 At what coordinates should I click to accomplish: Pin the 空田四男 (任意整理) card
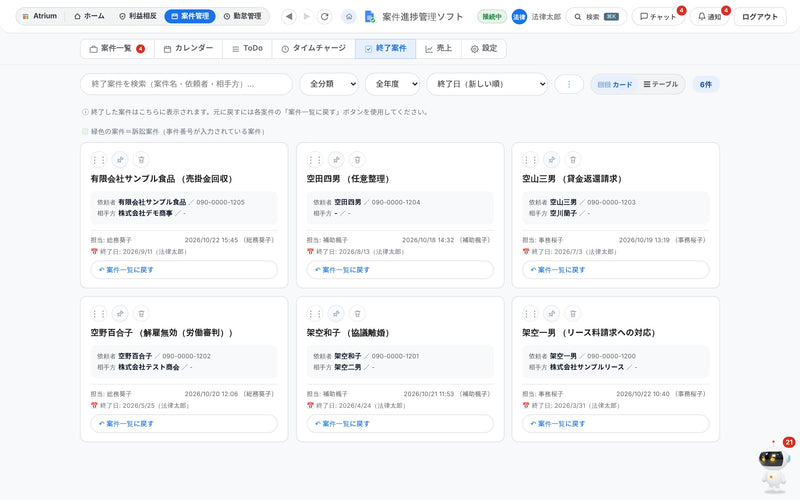point(336,160)
